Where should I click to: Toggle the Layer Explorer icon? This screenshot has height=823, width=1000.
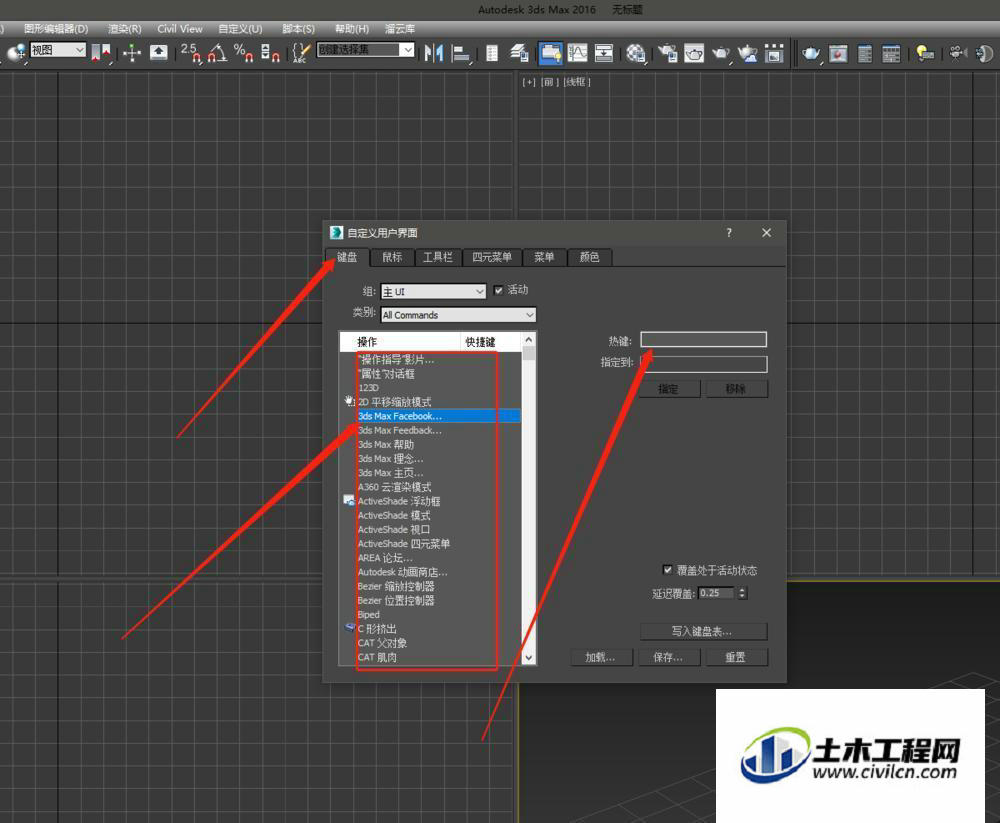tap(520, 53)
